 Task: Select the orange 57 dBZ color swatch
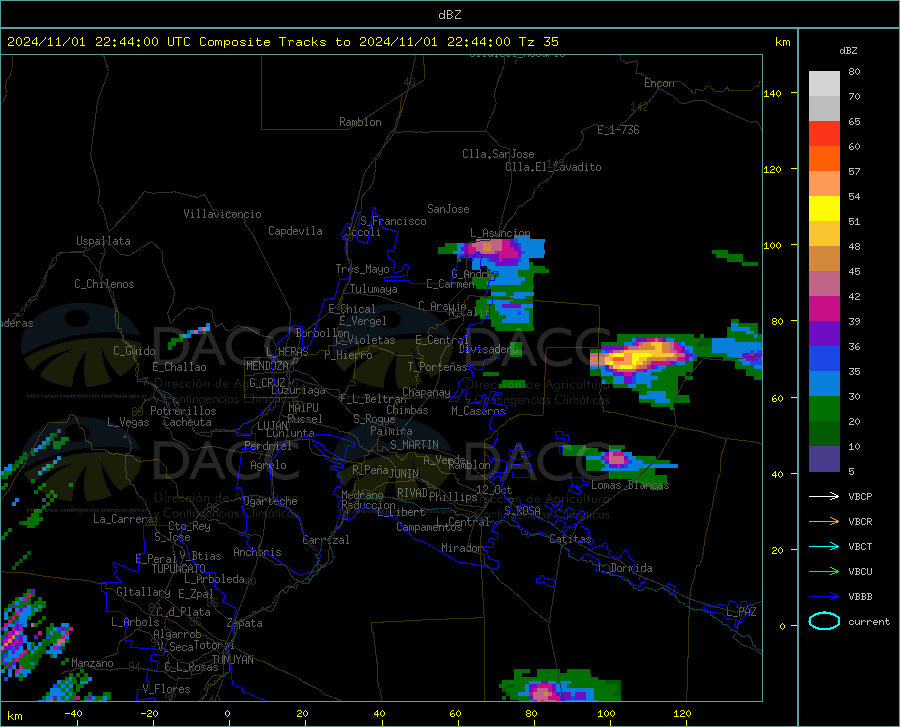click(824, 158)
